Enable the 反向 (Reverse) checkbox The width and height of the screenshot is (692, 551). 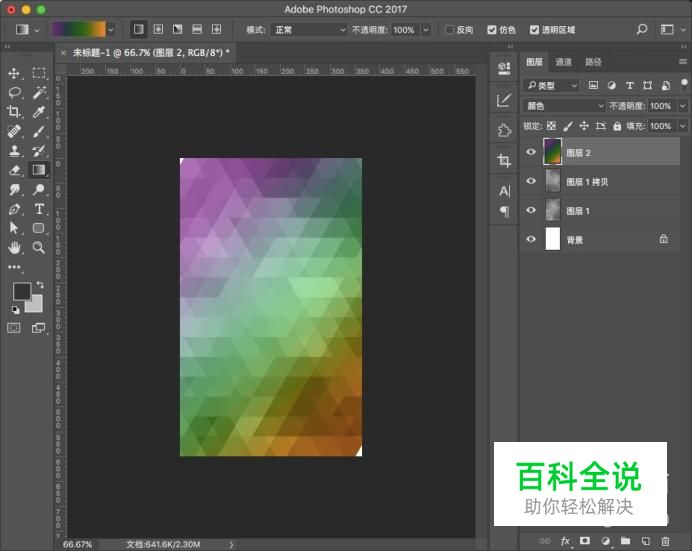tap(450, 30)
